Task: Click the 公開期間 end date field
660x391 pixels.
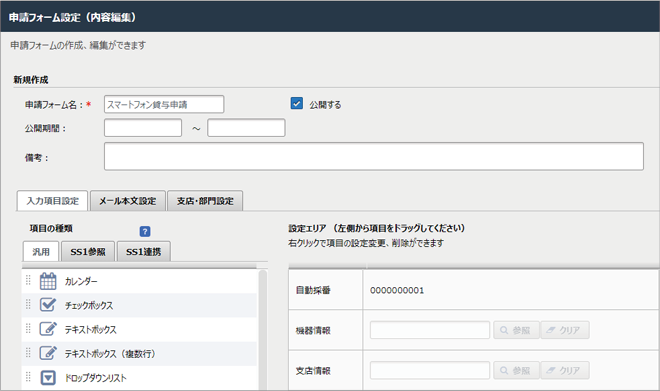Action: pos(246,128)
